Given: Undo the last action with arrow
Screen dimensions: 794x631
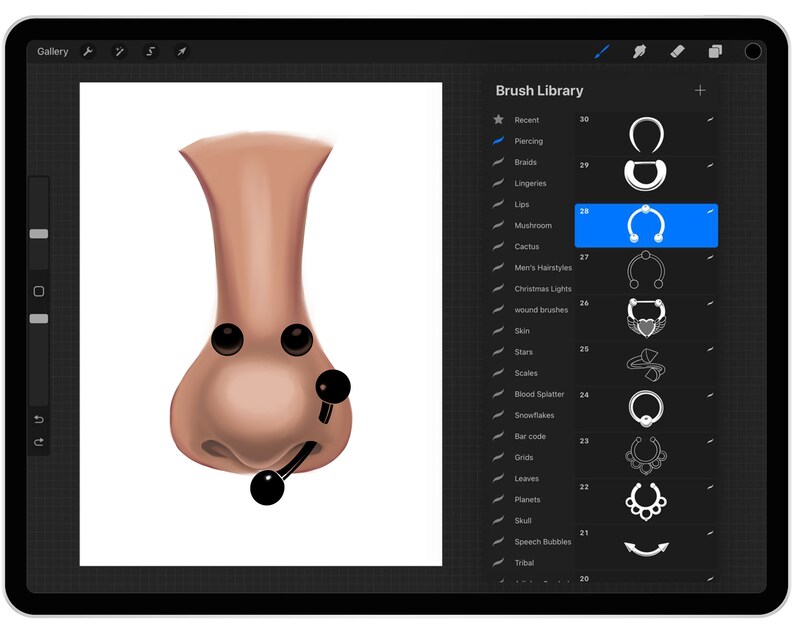Looking at the screenshot, I should point(39,419).
